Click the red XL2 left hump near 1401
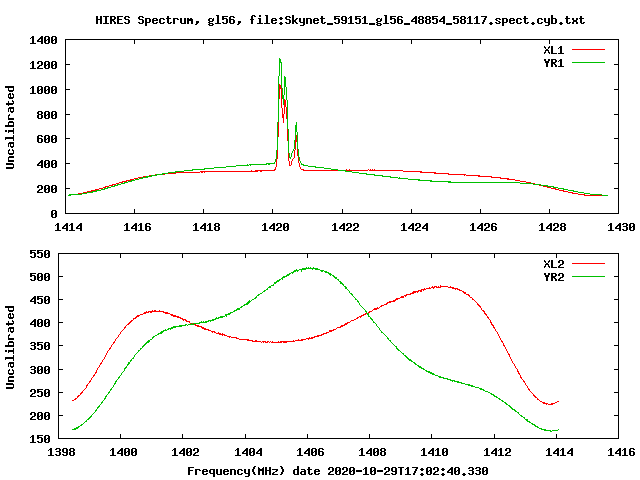 point(154,311)
